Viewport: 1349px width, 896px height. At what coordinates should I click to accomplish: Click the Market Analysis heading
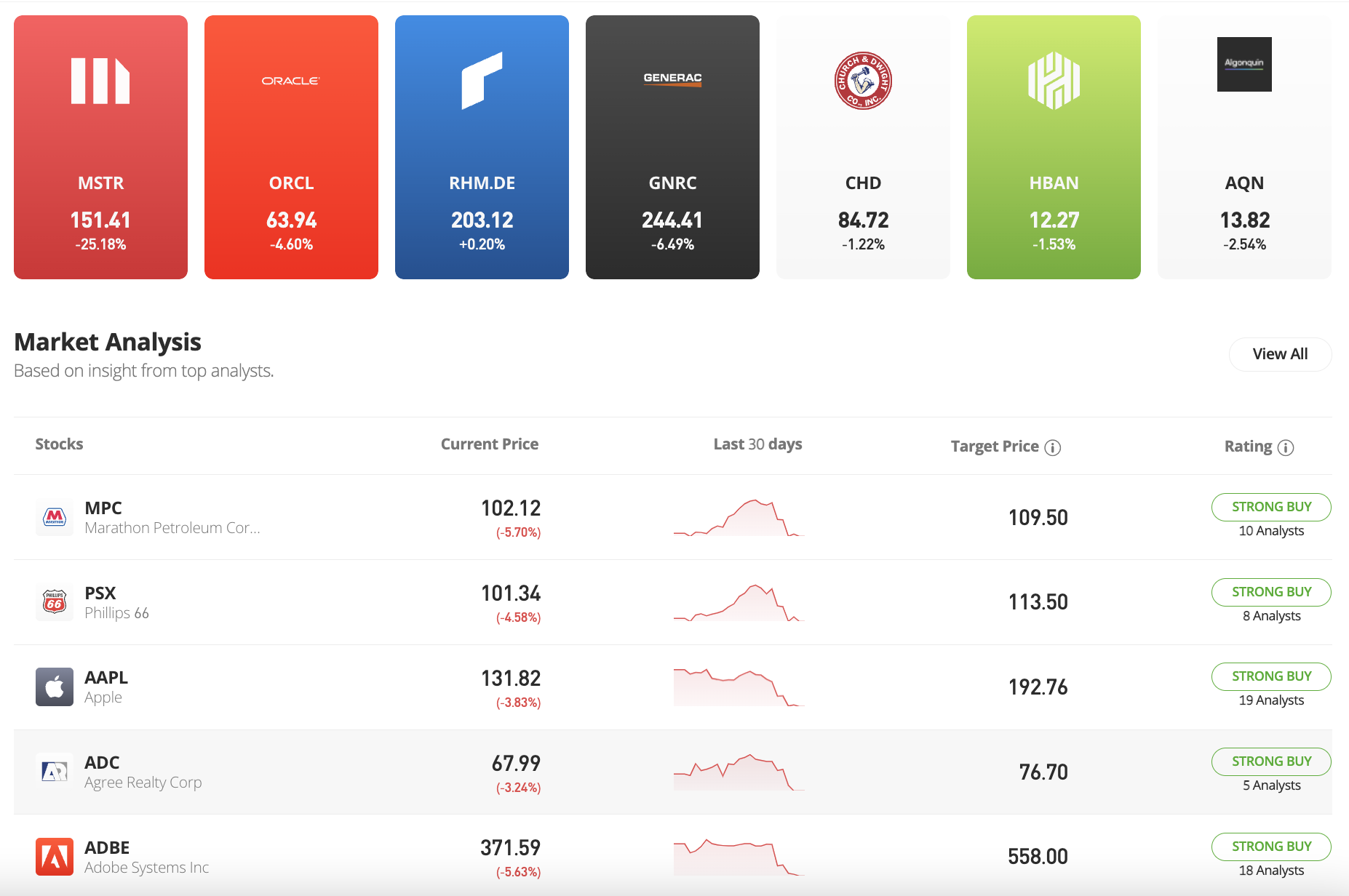108,342
